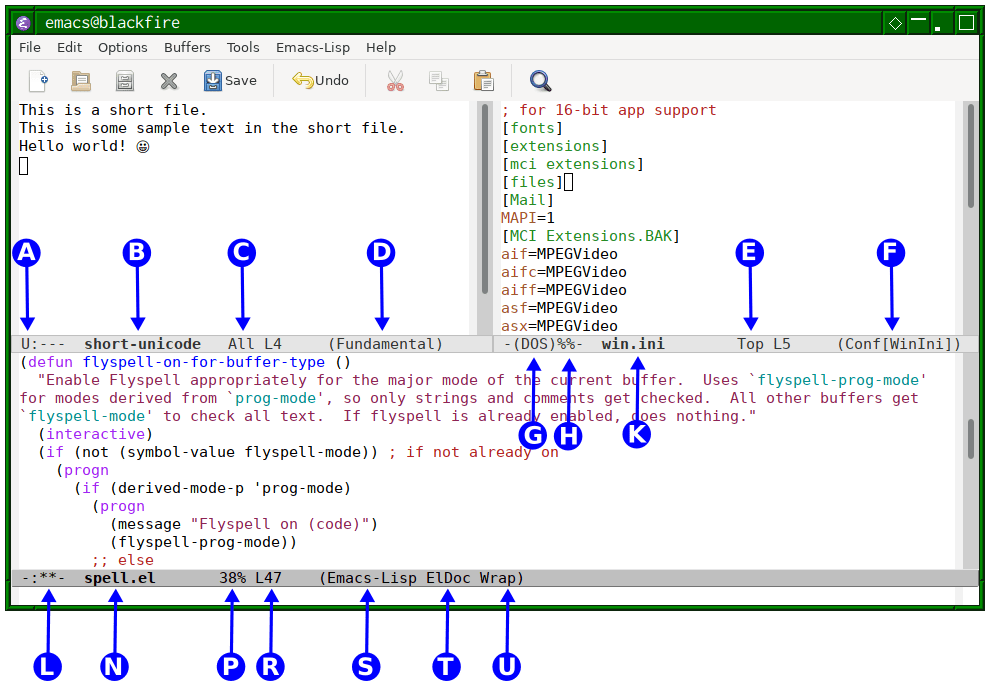Cut the selection using the scissors icon

(394, 81)
